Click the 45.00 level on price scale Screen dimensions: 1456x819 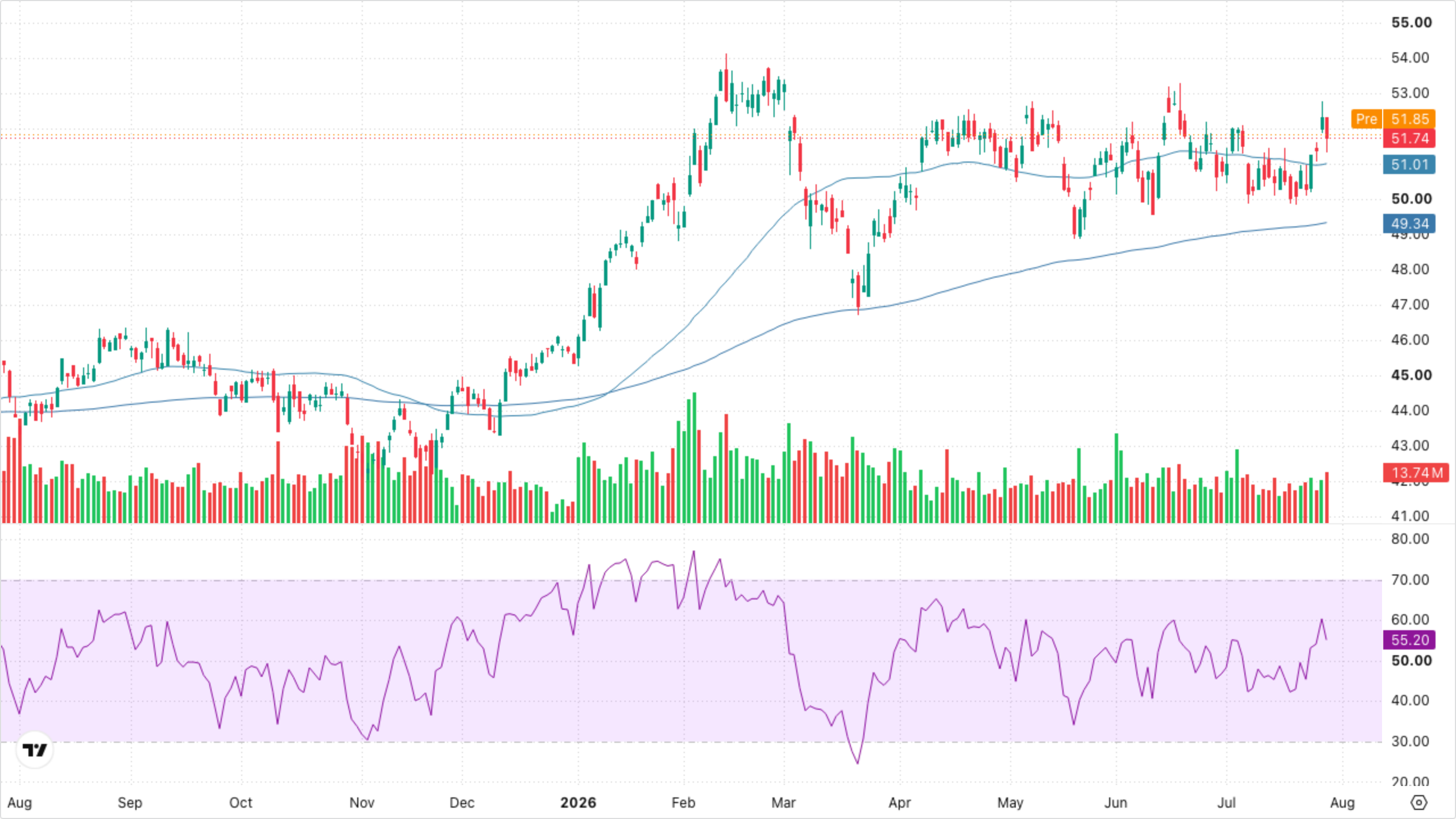coord(1411,375)
